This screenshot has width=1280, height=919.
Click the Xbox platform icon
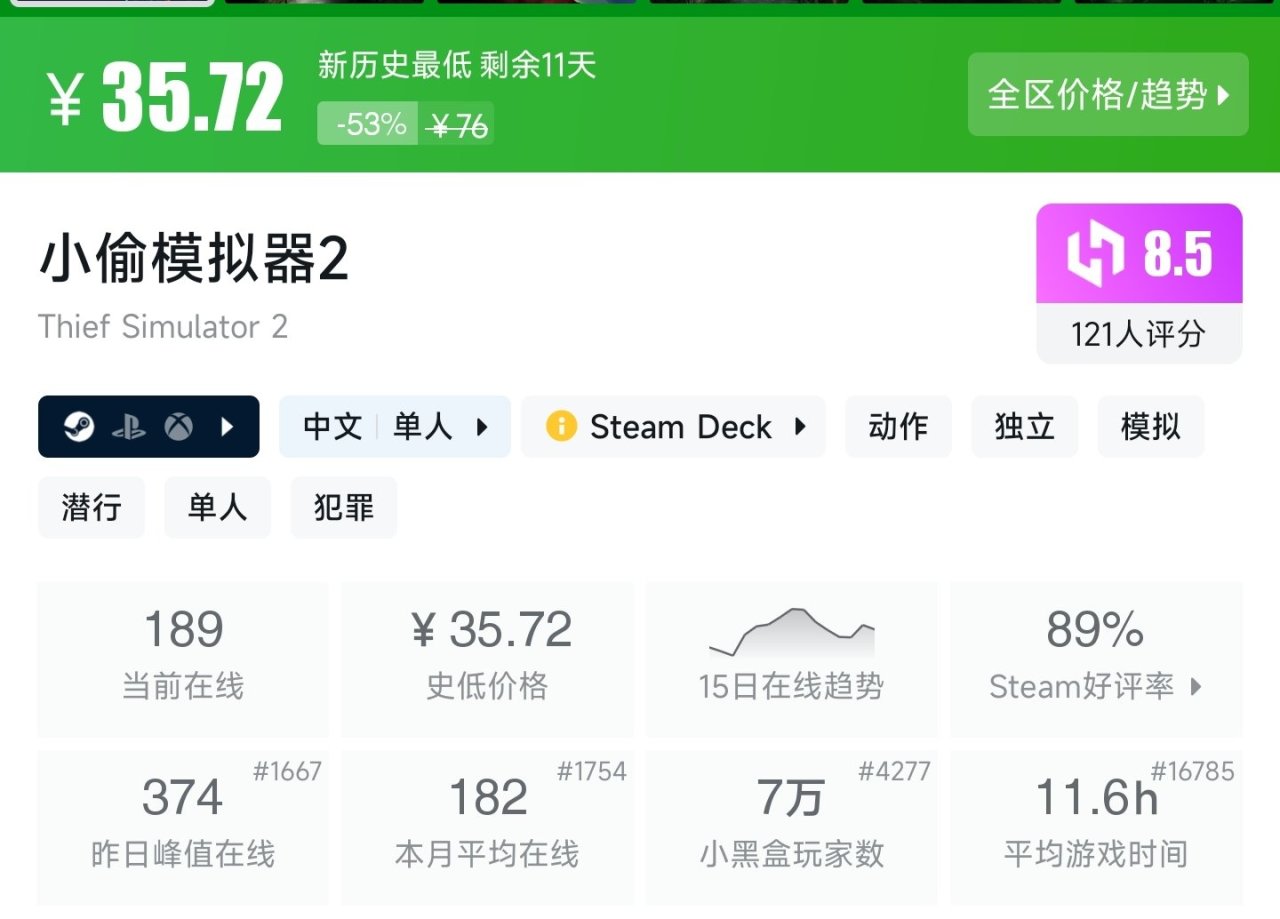pyautogui.click(x=179, y=427)
